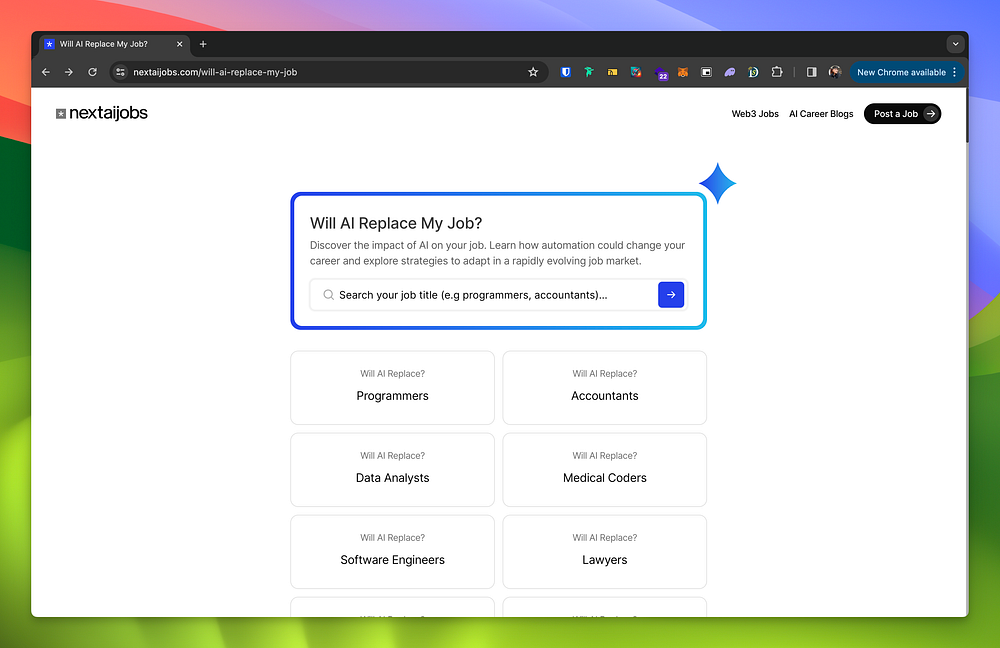Click the magnifier icon in search box
Viewport: 1000px width, 648px height.
[x=328, y=295]
